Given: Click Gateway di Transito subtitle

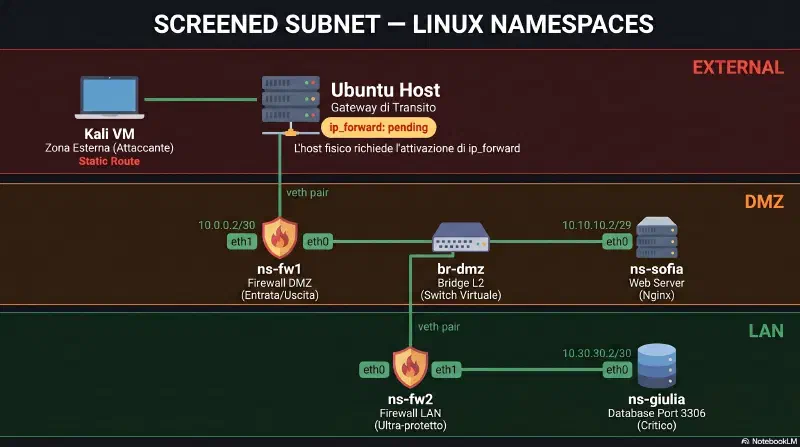Looking at the screenshot, I should [x=383, y=108].
